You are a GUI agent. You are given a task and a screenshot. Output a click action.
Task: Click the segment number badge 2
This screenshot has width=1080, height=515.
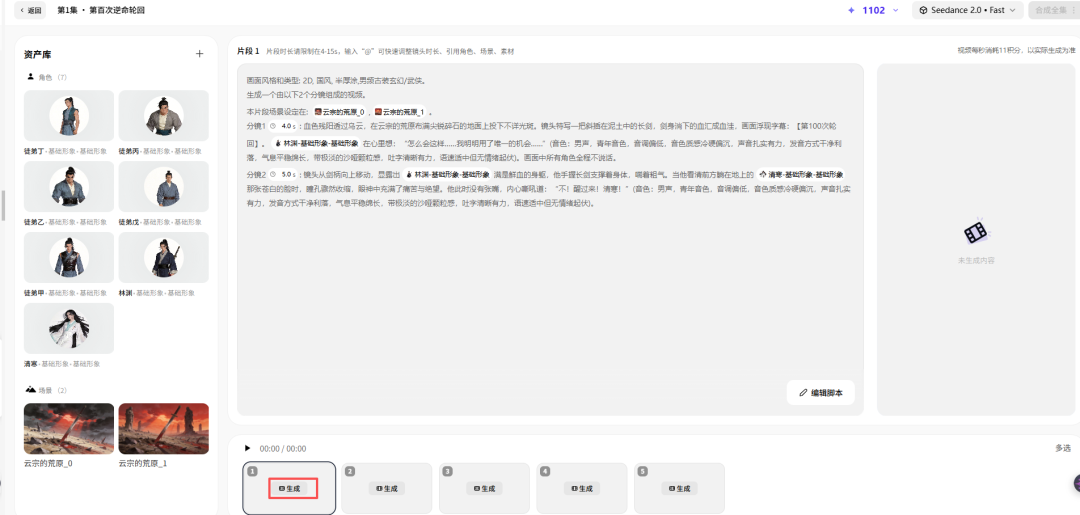350,472
